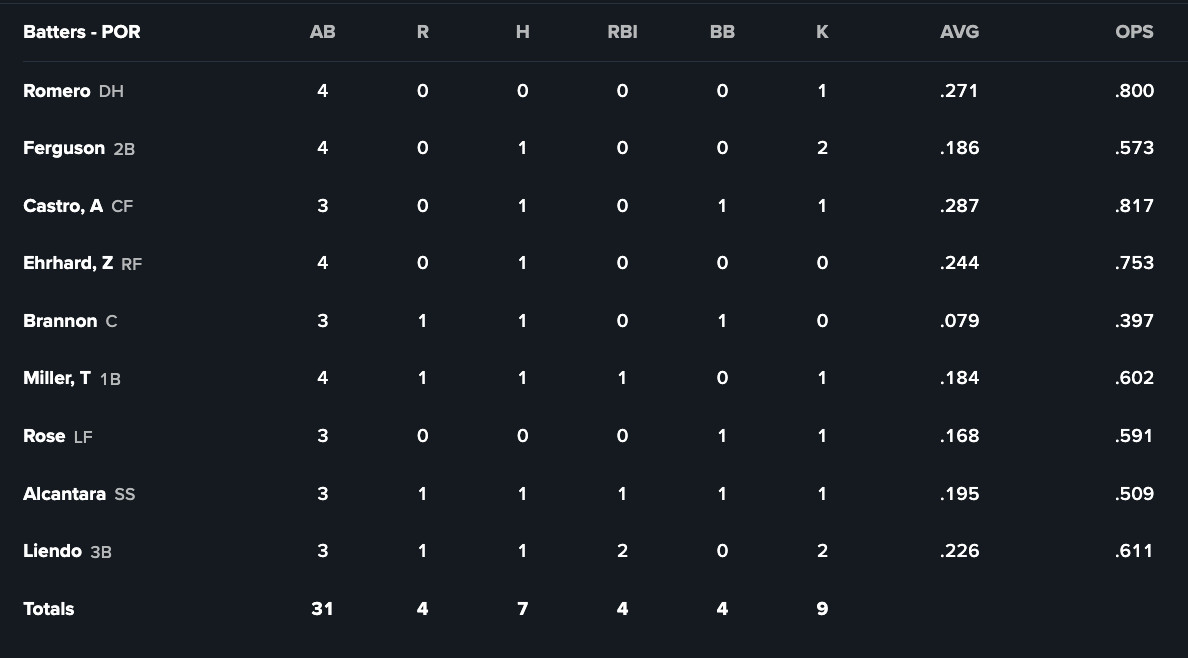Screen dimensions: 1188x658
Task: Click the K column header
Action: click(822, 32)
